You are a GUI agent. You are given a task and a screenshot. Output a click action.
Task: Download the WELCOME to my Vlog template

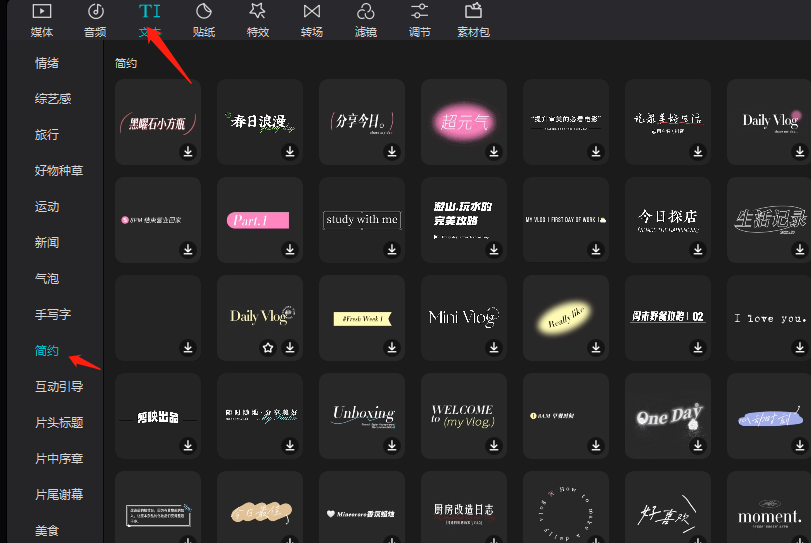coord(494,445)
